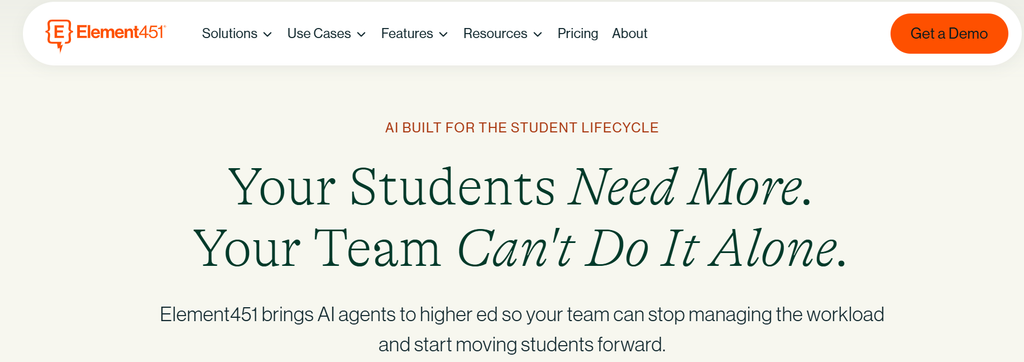Expand the Resources dropdown arrow
Image resolution: width=1024 pixels, height=362 pixels.
click(537, 34)
